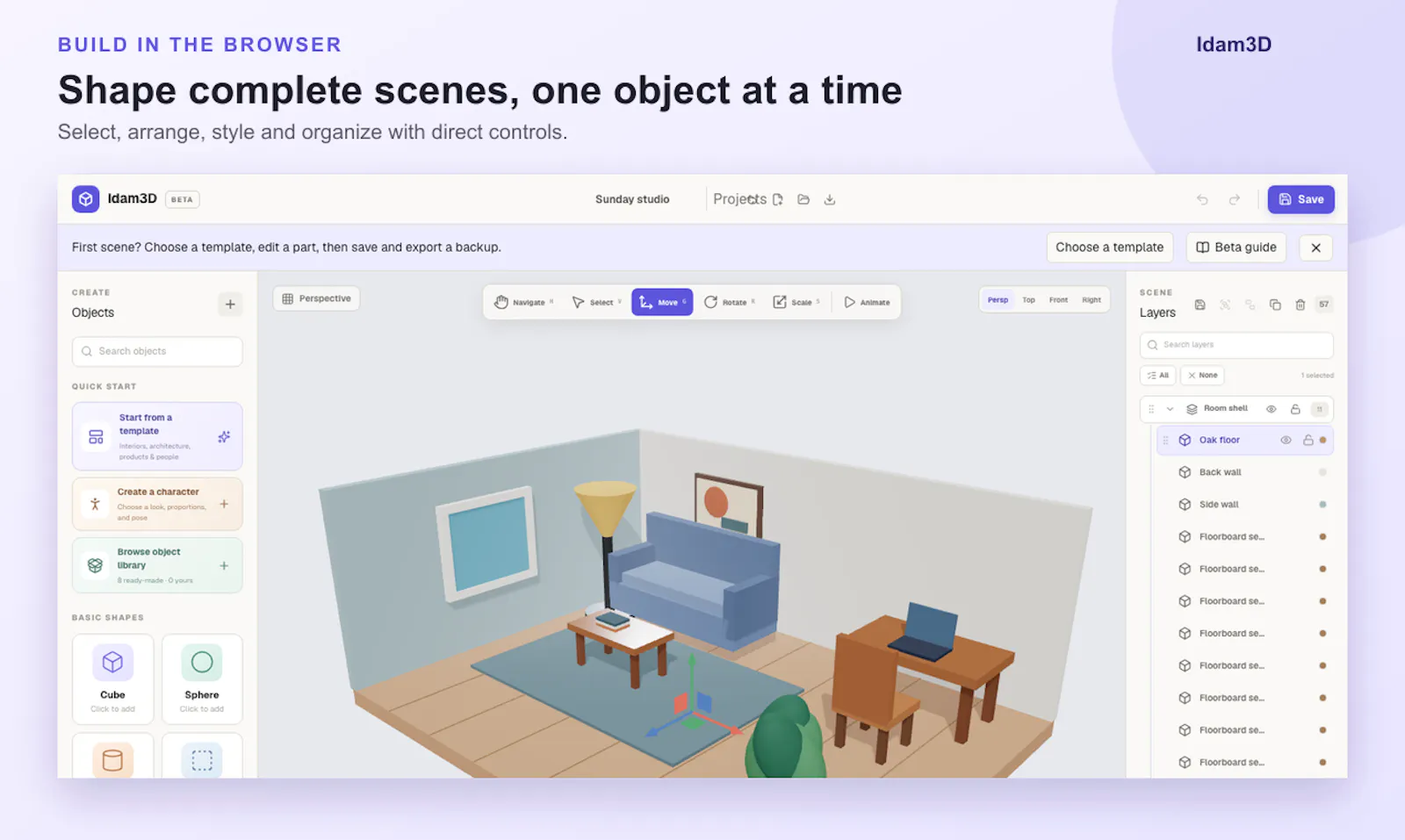Open the Perspective view button
Image resolution: width=1405 pixels, height=840 pixels.
316,298
